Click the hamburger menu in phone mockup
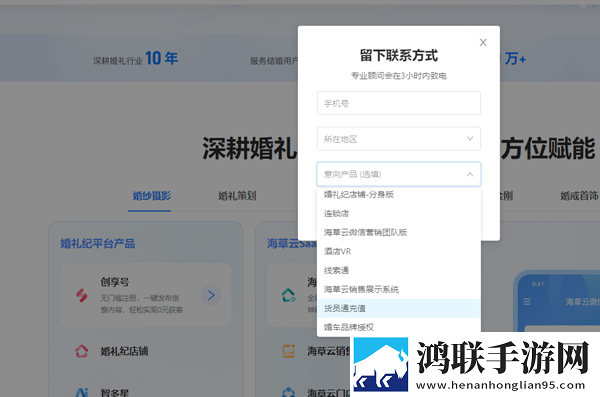This screenshot has width=600, height=397. click(527, 302)
